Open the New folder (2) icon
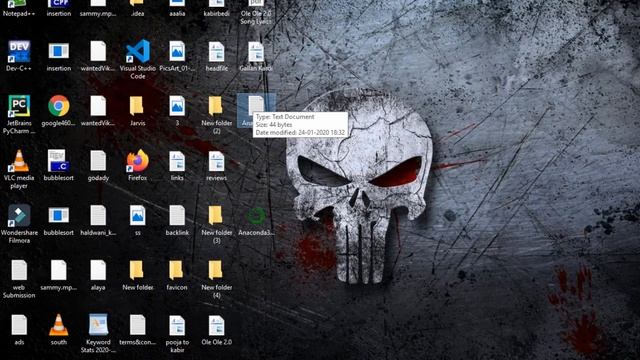Screen dimensions: 640x360 tap(216, 115)
